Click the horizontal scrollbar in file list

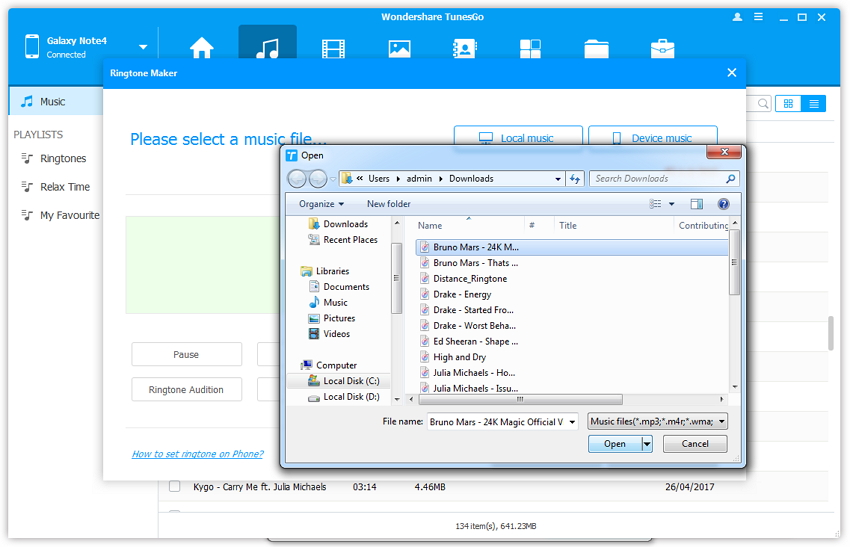(x=520, y=399)
